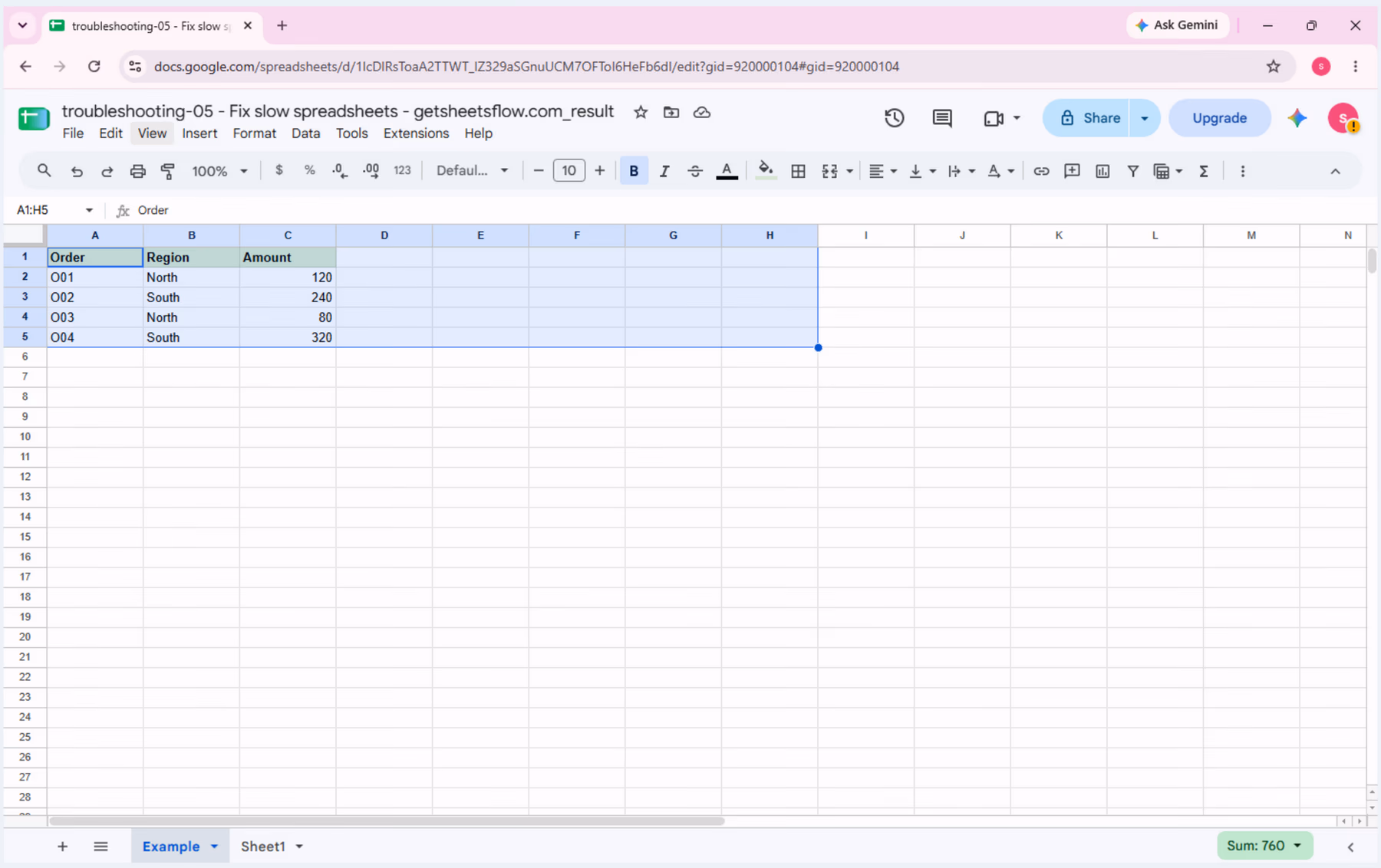Print the spreadsheet

pyautogui.click(x=137, y=171)
